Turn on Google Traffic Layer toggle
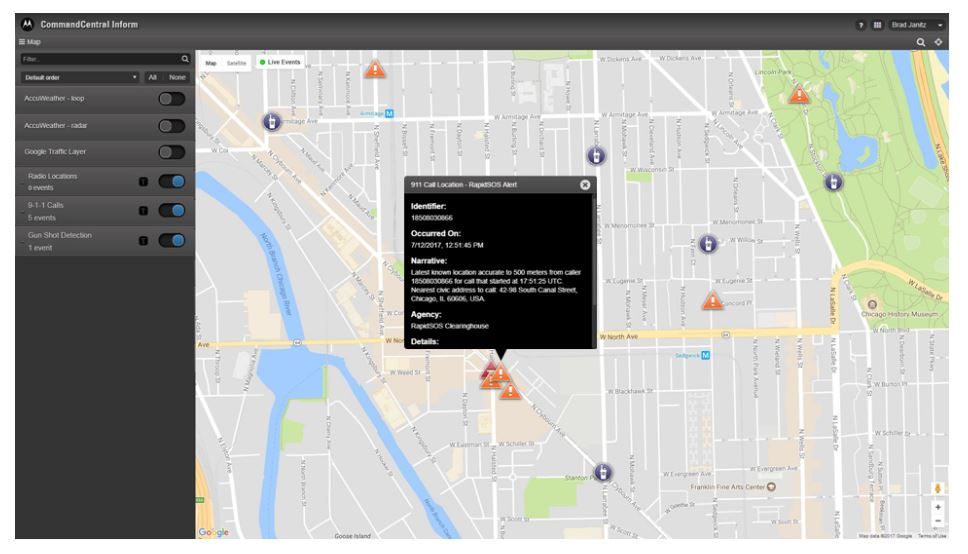968x554 pixels. click(x=172, y=153)
